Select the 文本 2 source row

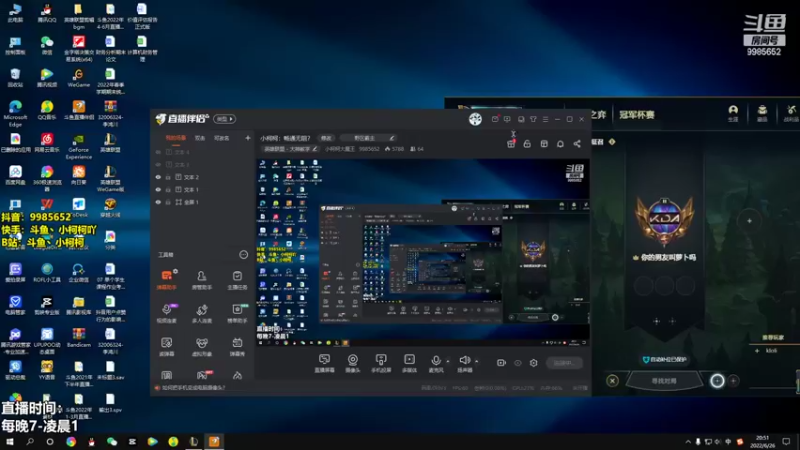[x=202, y=177]
